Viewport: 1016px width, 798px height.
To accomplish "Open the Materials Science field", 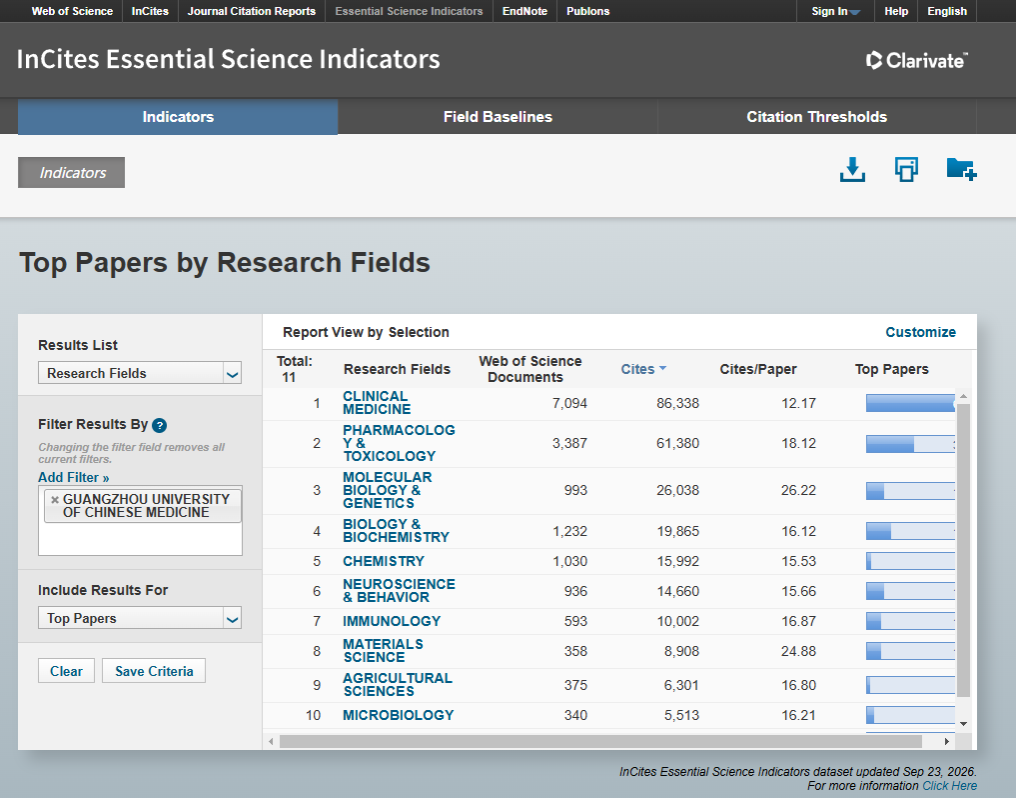I will point(383,651).
